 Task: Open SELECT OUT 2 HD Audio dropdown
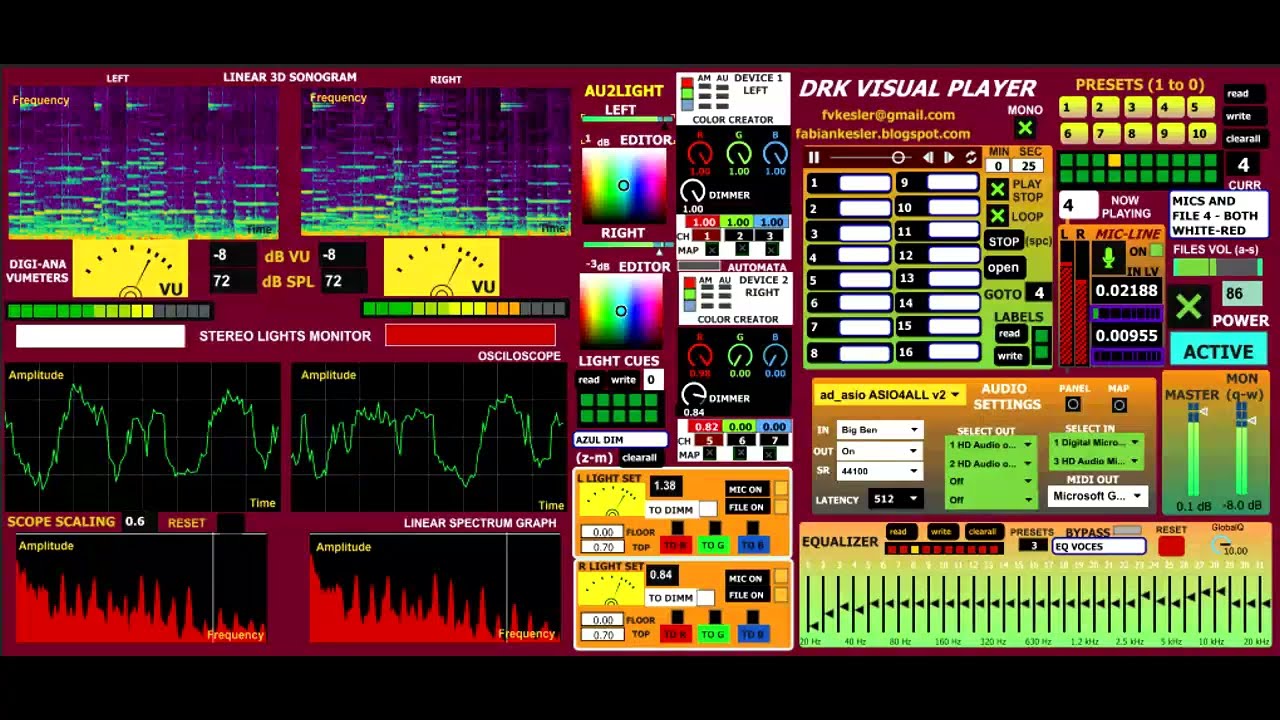[x=990, y=464]
